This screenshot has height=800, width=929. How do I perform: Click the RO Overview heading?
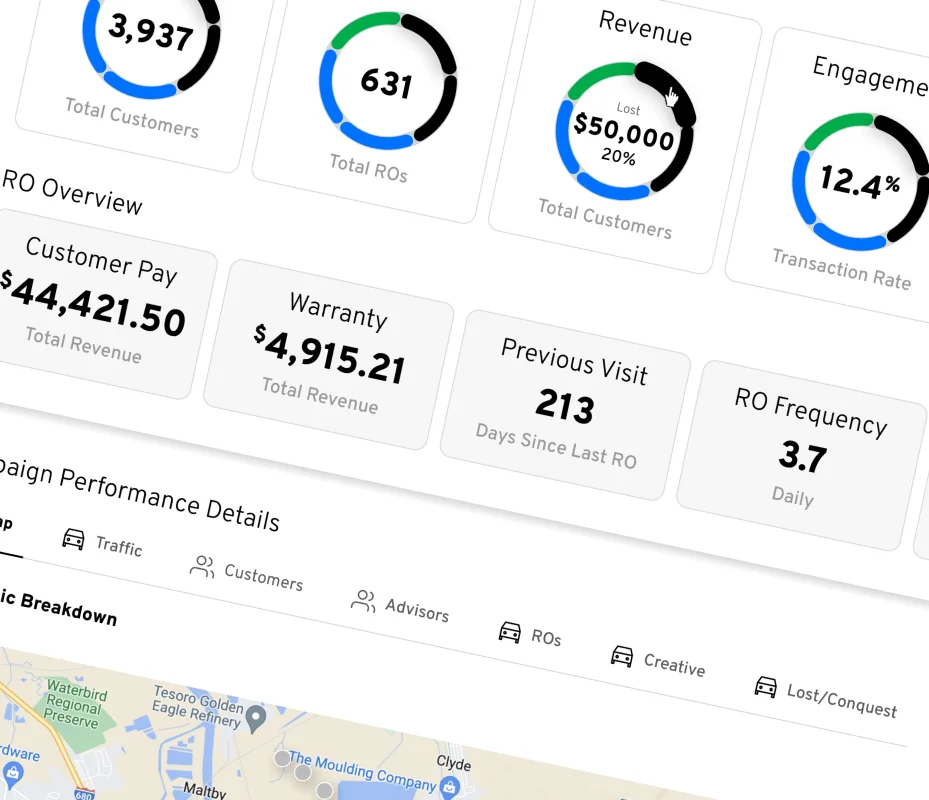point(72,193)
